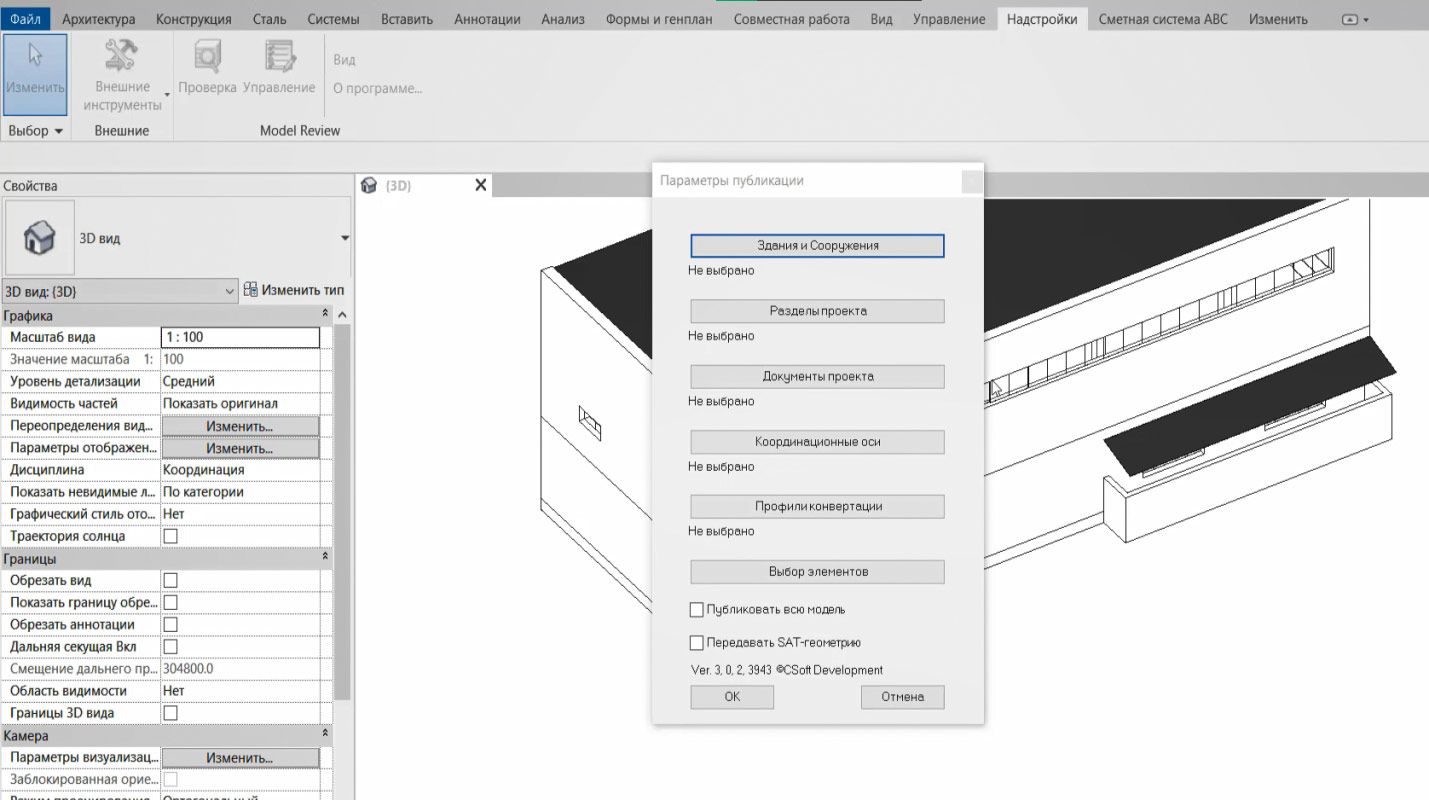Open the rightmost Изменить ribbon tab
1429x800 pixels.
click(x=1278, y=19)
